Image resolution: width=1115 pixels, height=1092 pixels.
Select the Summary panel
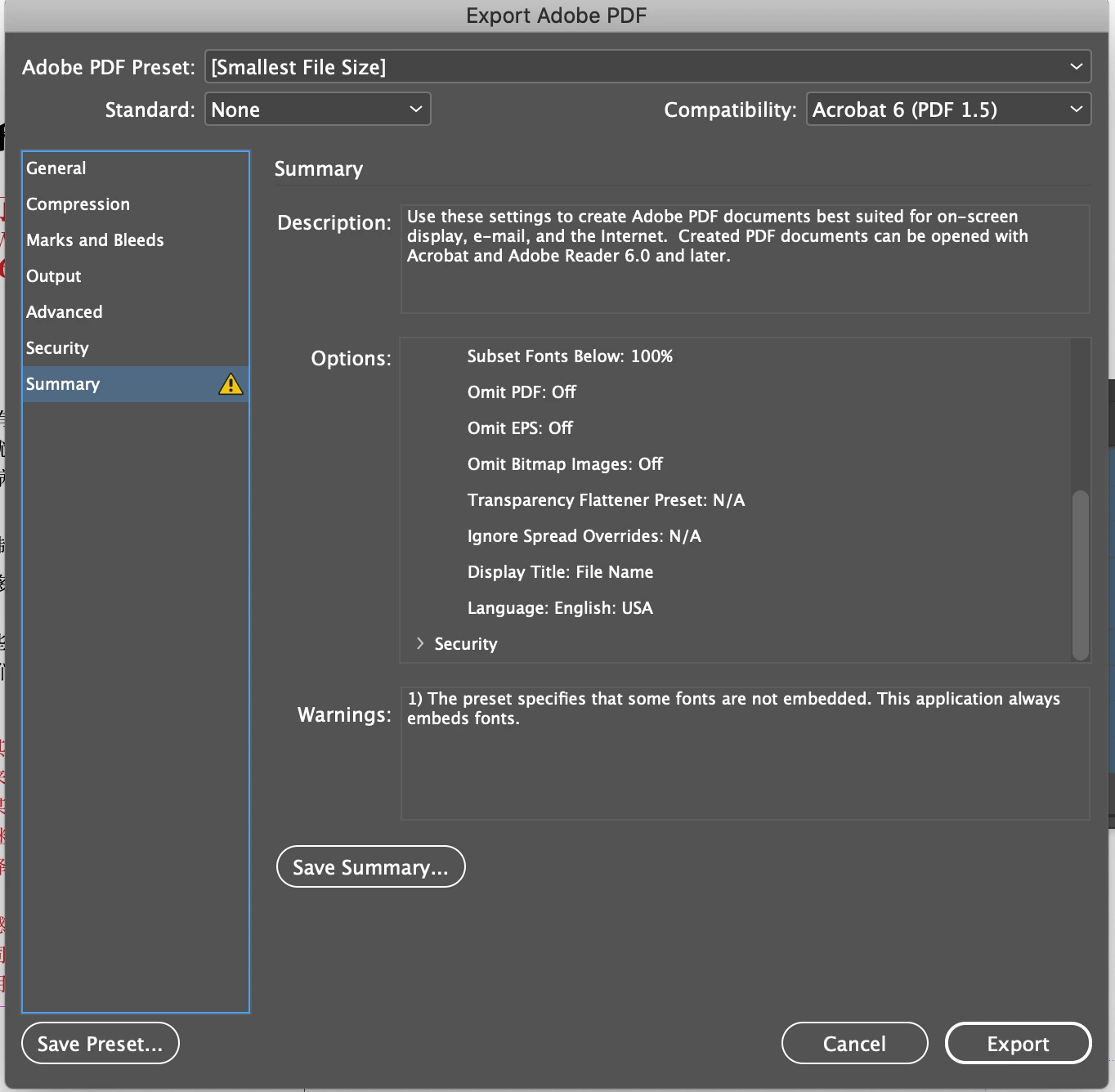point(136,384)
